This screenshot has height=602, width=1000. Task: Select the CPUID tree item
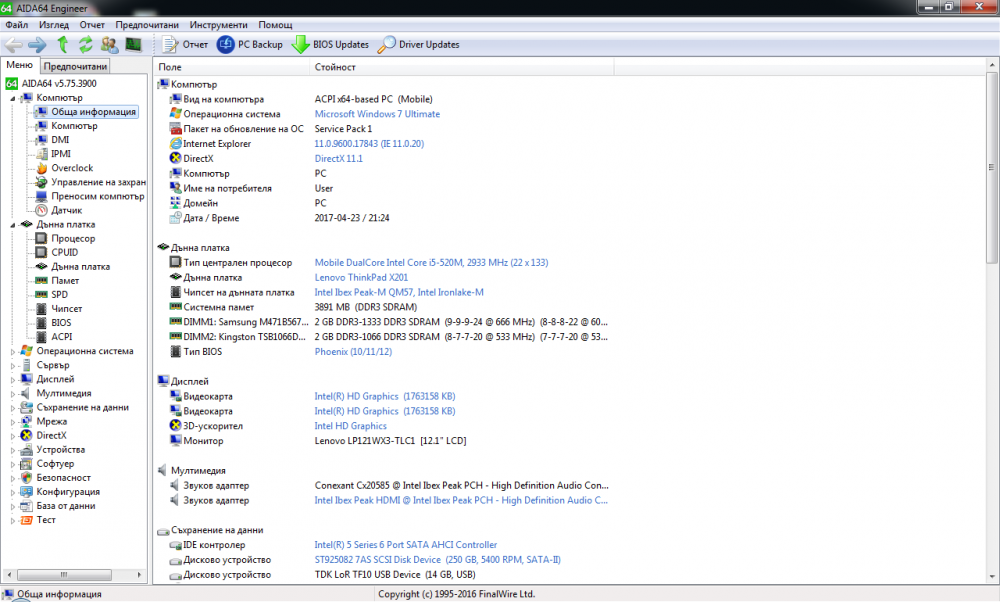(64, 252)
